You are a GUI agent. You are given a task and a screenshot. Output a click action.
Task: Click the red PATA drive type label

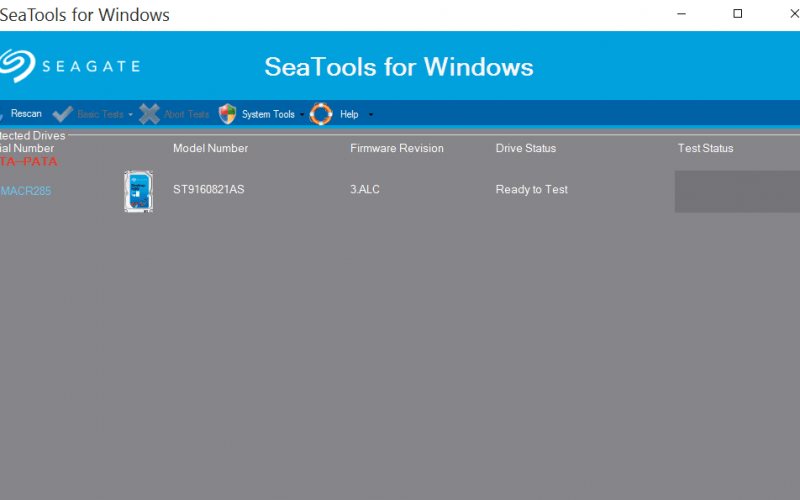(29, 161)
